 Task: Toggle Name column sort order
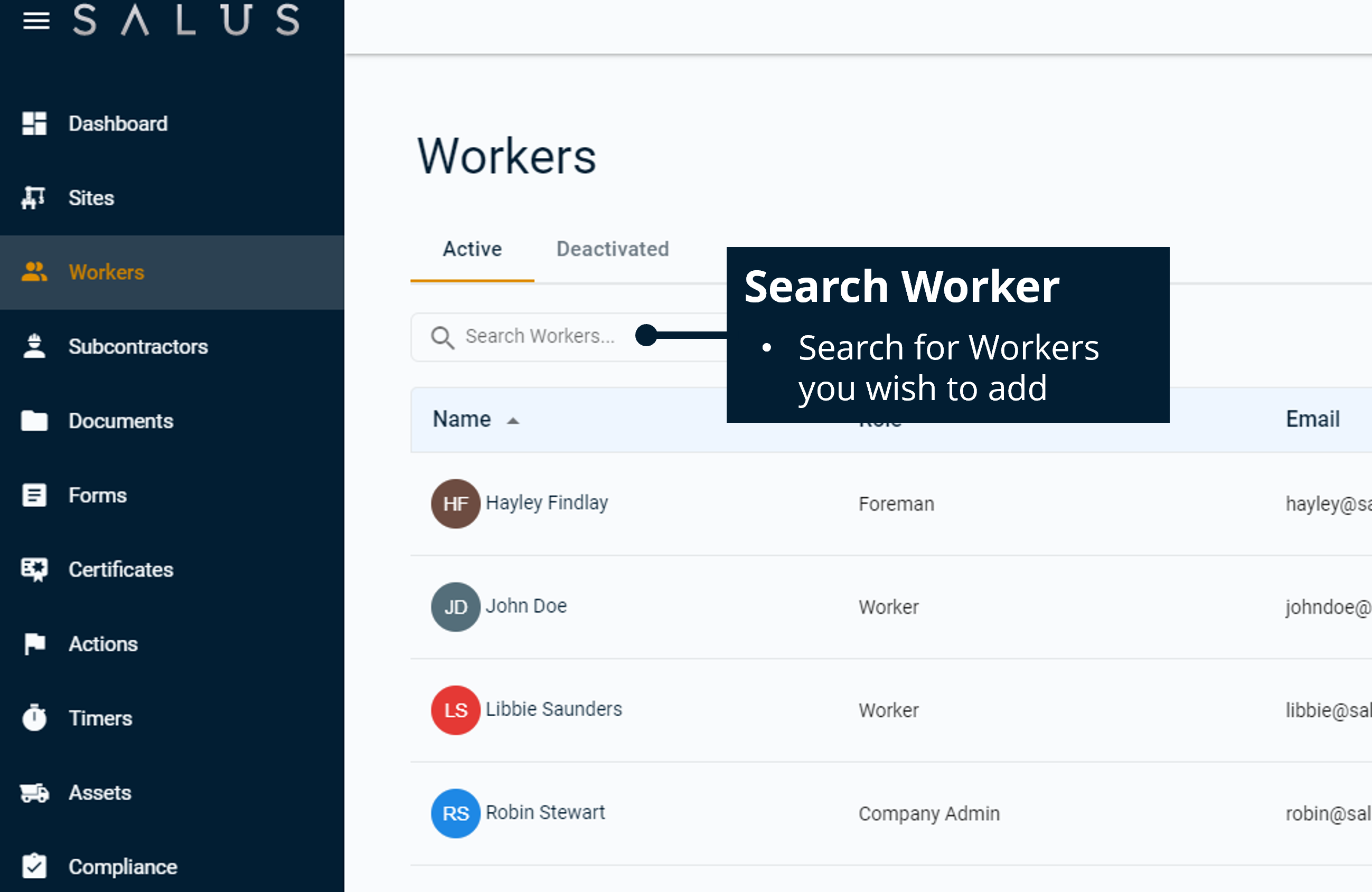click(513, 421)
